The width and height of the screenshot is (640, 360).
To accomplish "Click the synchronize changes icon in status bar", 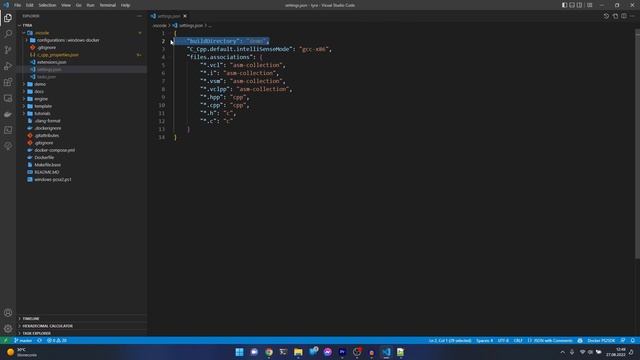I will click(x=40, y=340).
